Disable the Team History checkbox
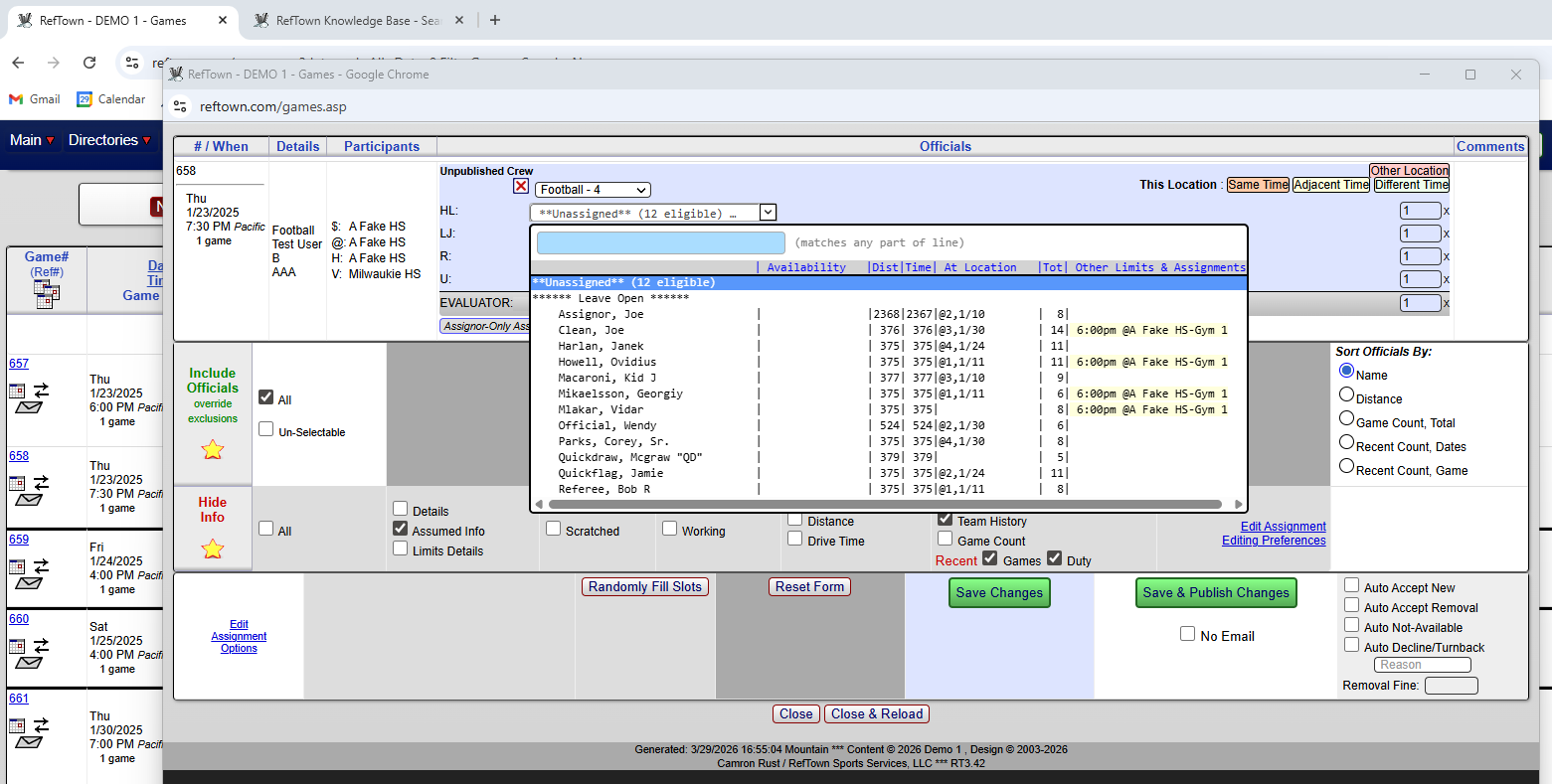The height and width of the screenshot is (784, 1552). (945, 521)
